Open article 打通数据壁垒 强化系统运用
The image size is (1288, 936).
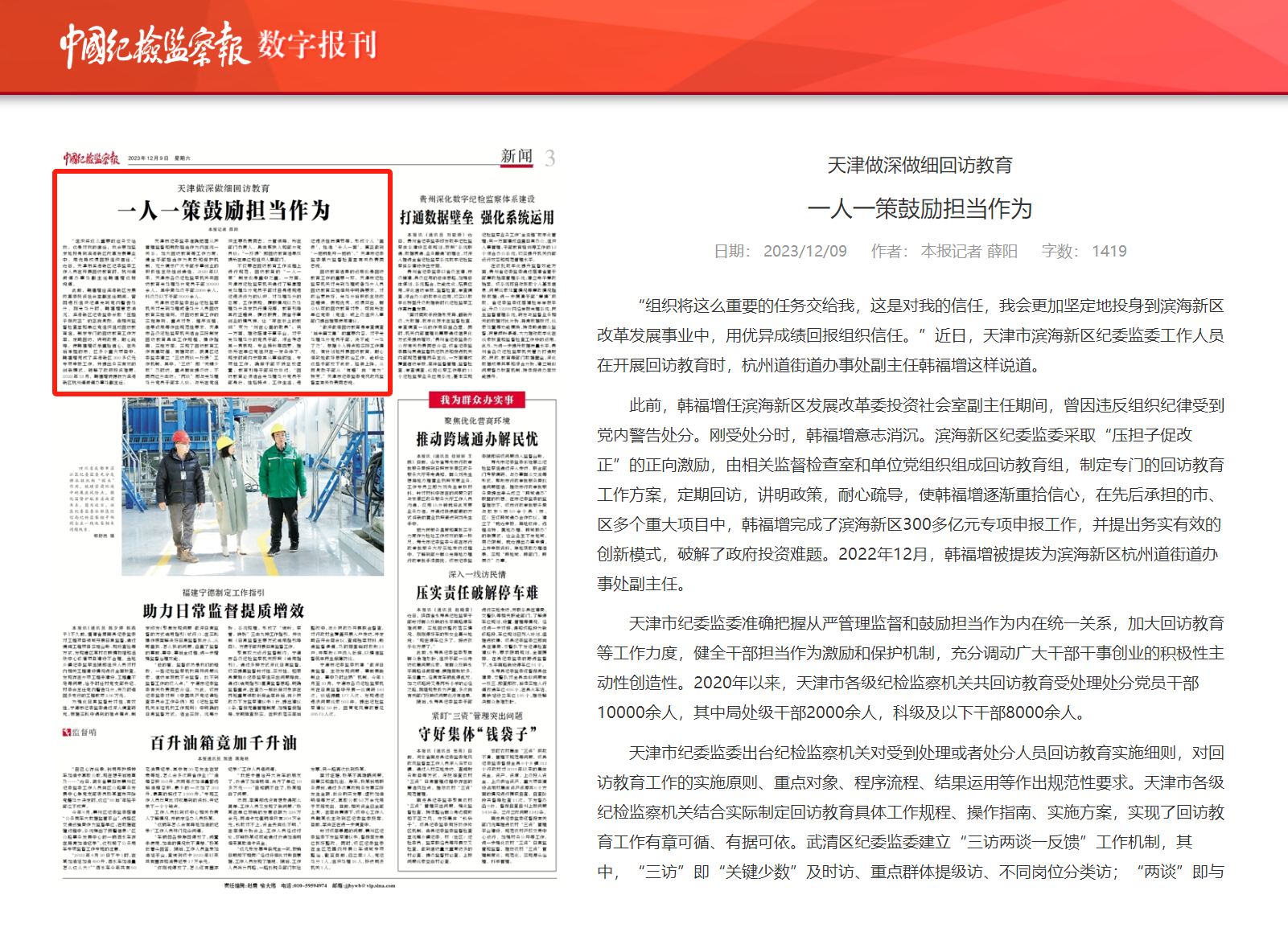coord(477,217)
